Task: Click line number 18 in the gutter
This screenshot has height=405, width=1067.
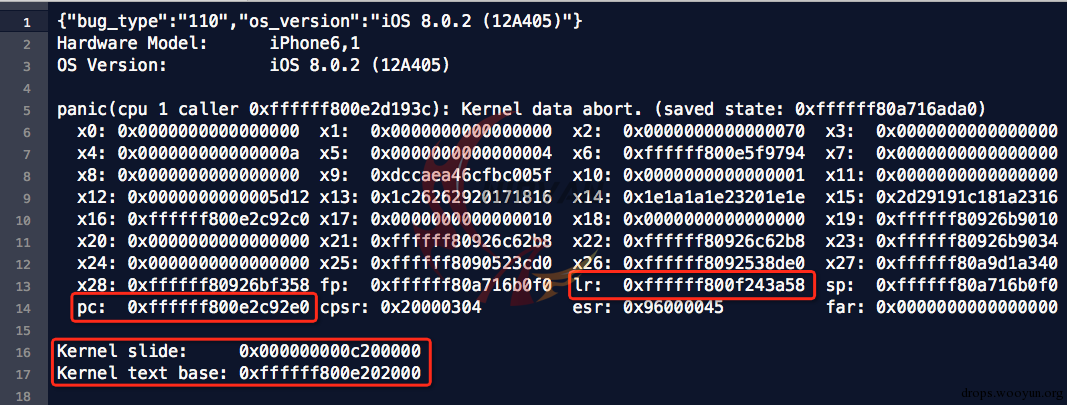Action: tap(22, 396)
